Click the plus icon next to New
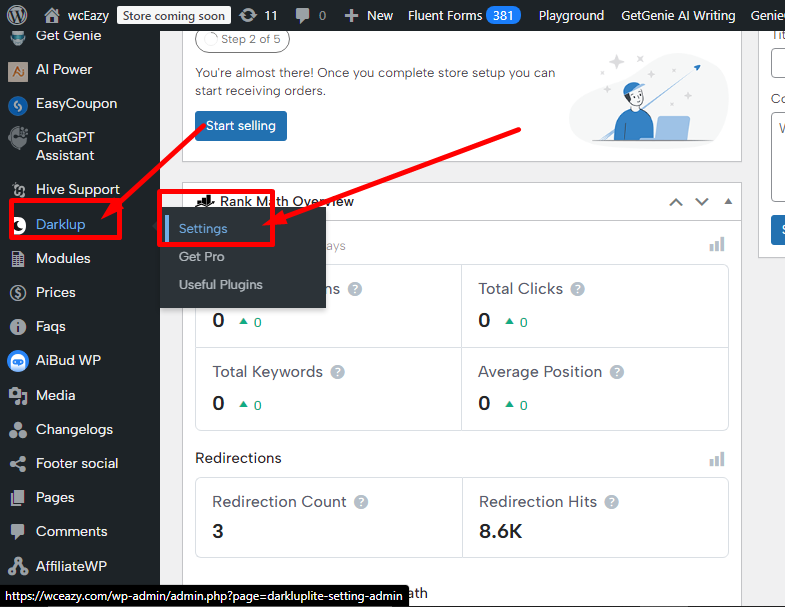 pos(351,16)
